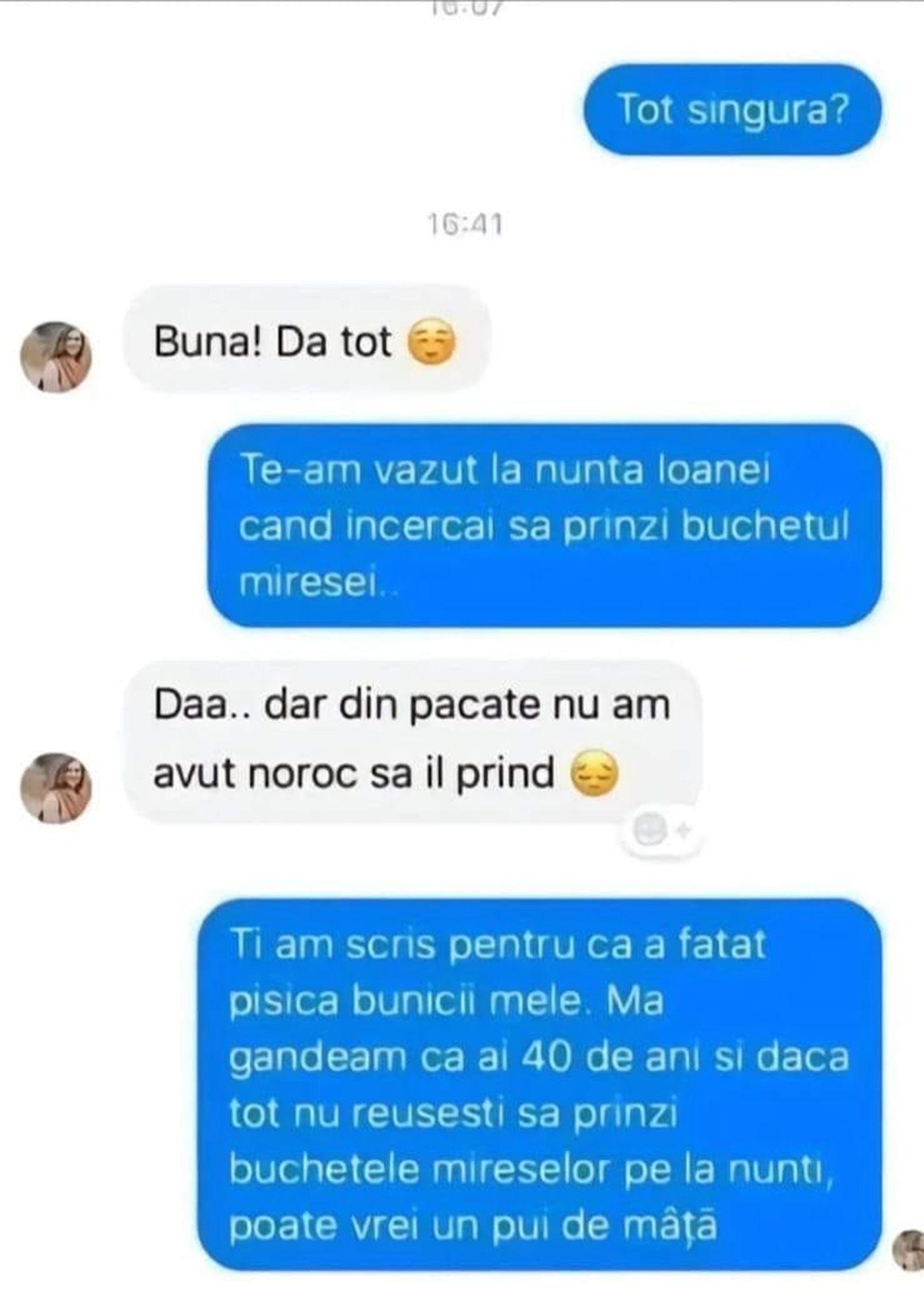Select the 'Ti am scris pentru ca' message
Viewport: 924px width, 1296px height.
(x=540, y=1083)
